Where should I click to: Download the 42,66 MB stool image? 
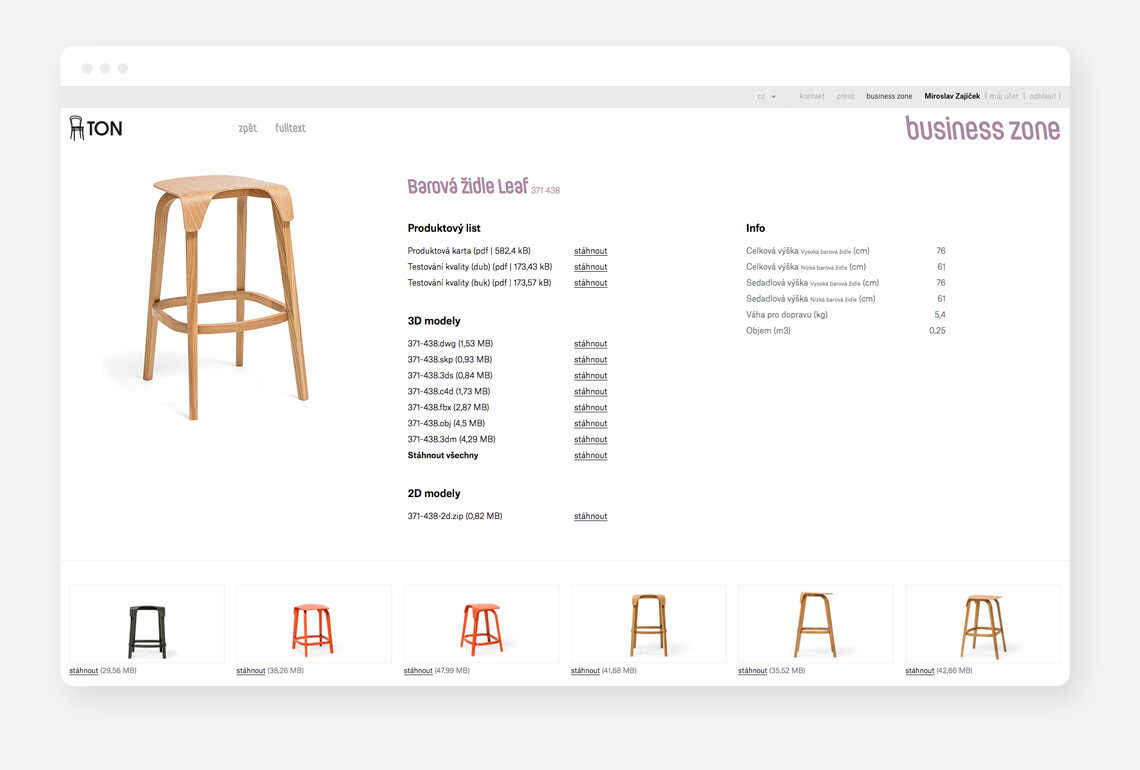(x=919, y=671)
